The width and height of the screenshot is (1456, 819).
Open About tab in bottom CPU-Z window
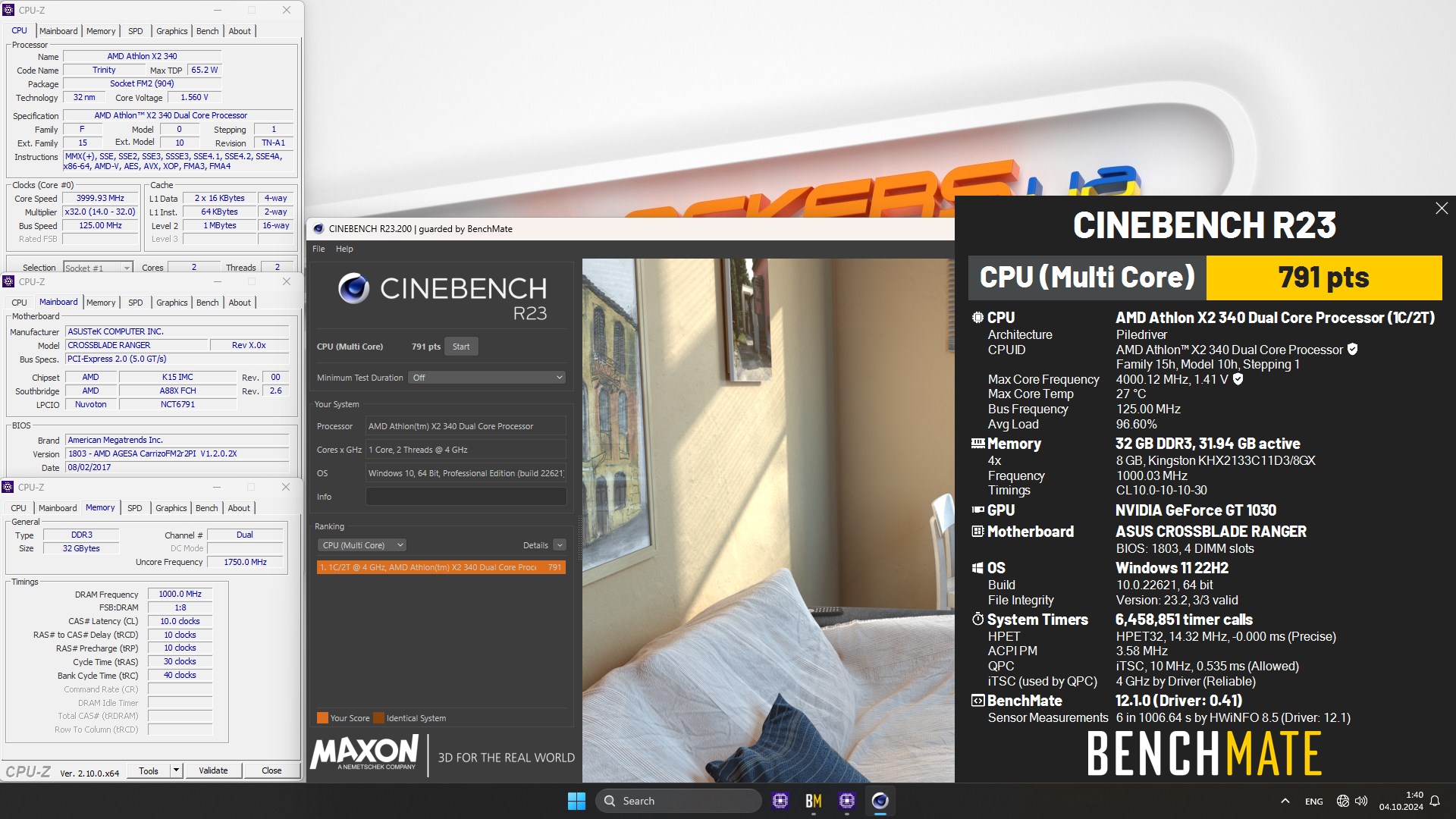(x=239, y=508)
